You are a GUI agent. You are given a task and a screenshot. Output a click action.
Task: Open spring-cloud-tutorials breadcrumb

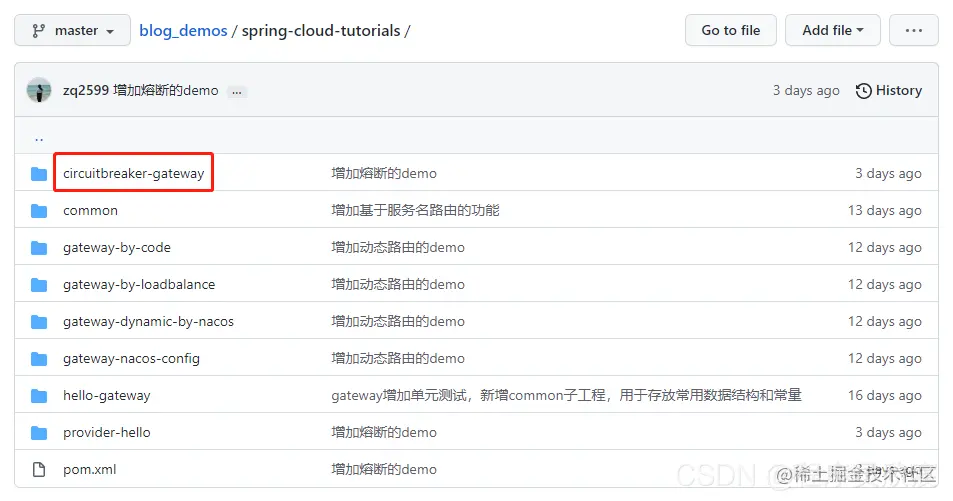(321, 30)
